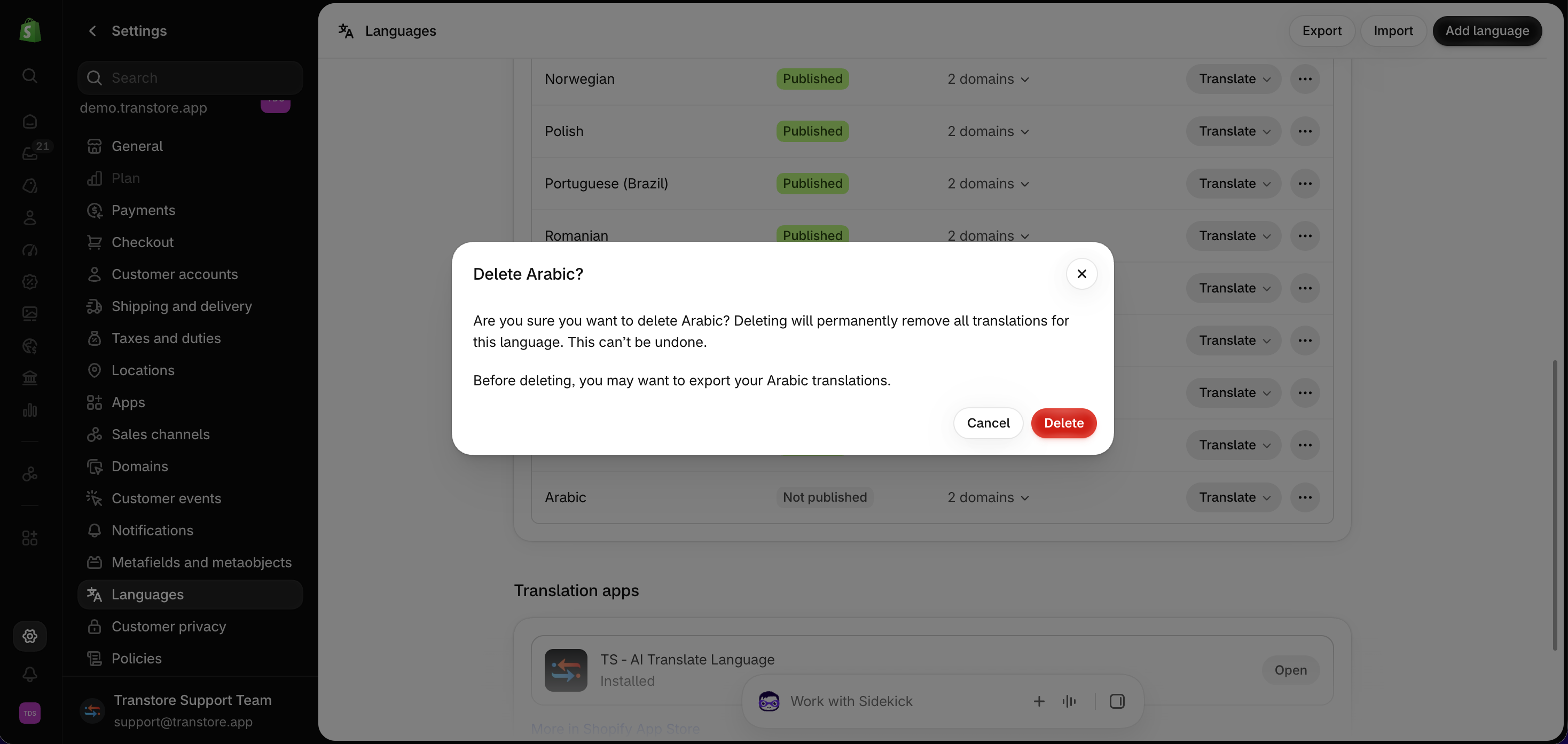Click the Export button
1568x744 pixels.
point(1321,31)
